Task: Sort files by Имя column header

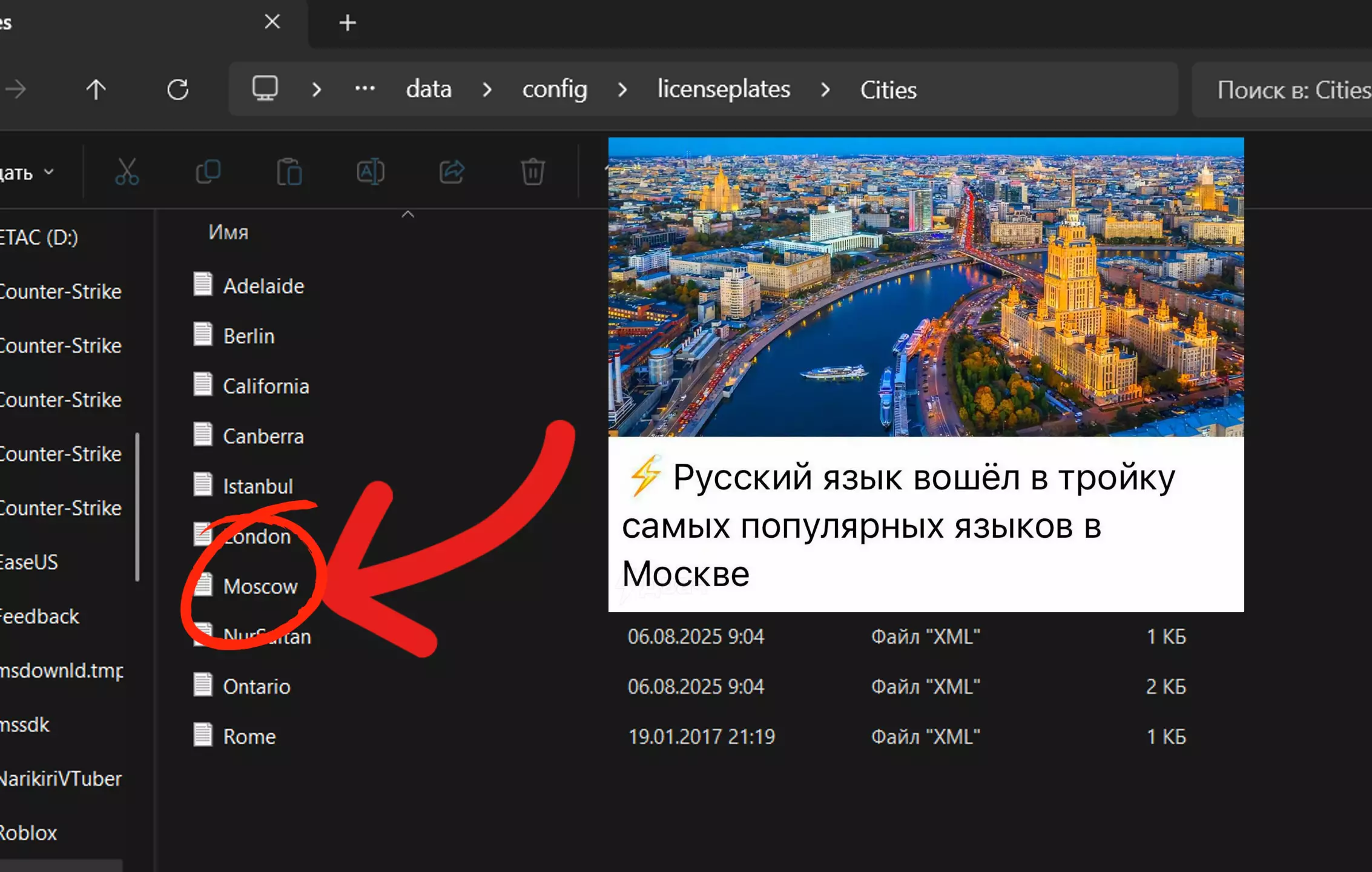Action: (228, 232)
